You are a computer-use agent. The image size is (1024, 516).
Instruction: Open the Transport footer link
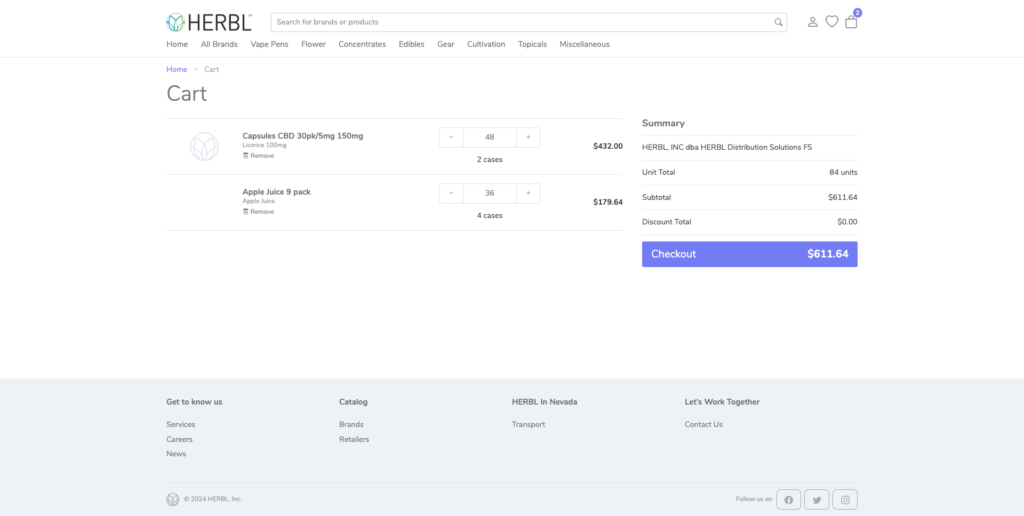528,425
